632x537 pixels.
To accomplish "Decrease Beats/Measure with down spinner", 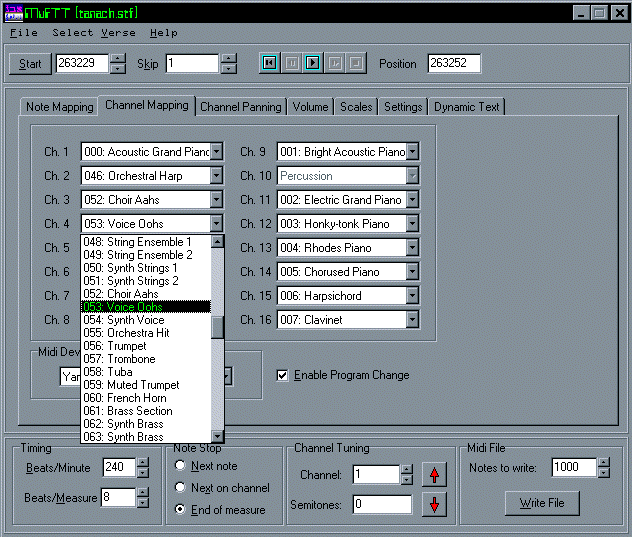I will pos(143,502).
